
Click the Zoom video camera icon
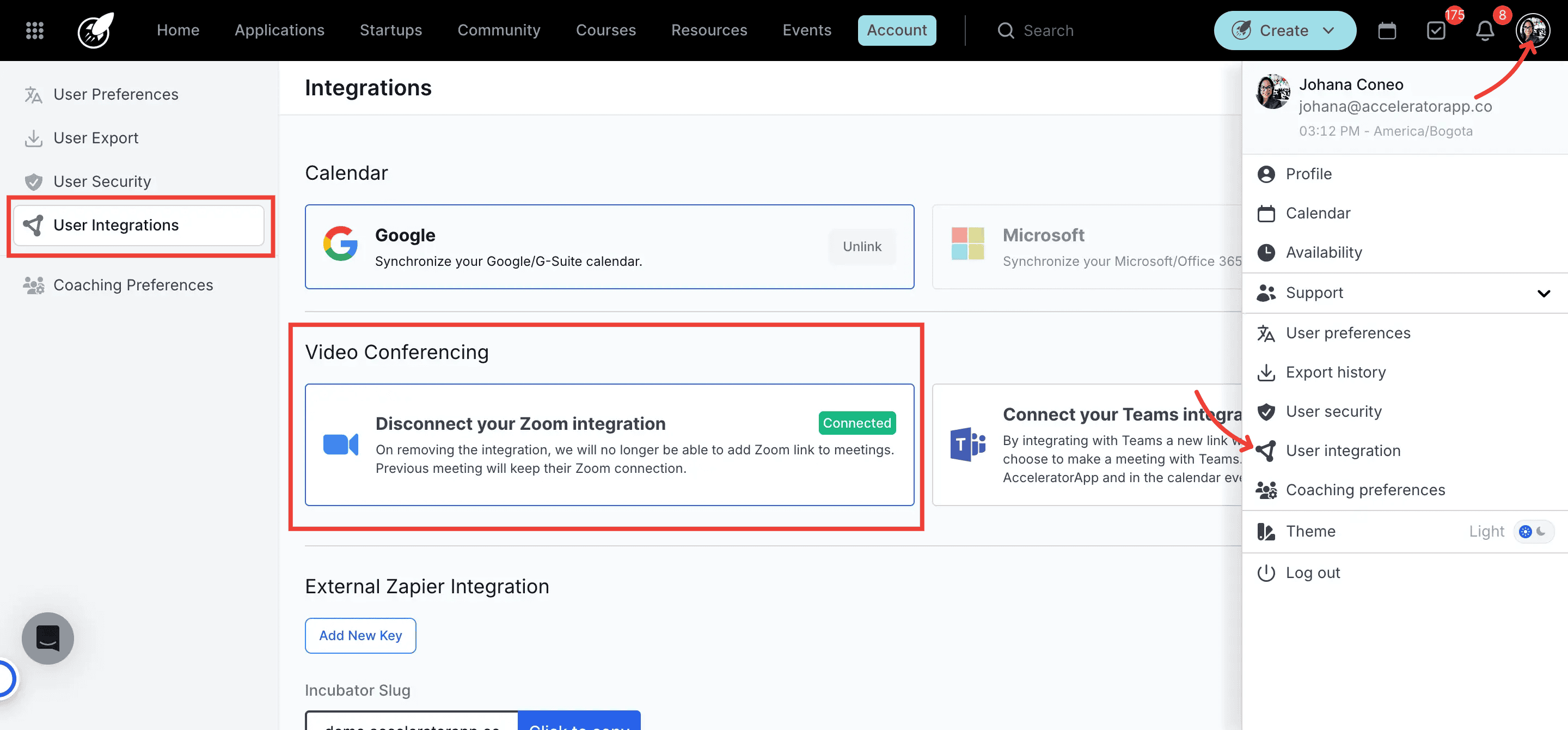pyautogui.click(x=341, y=445)
